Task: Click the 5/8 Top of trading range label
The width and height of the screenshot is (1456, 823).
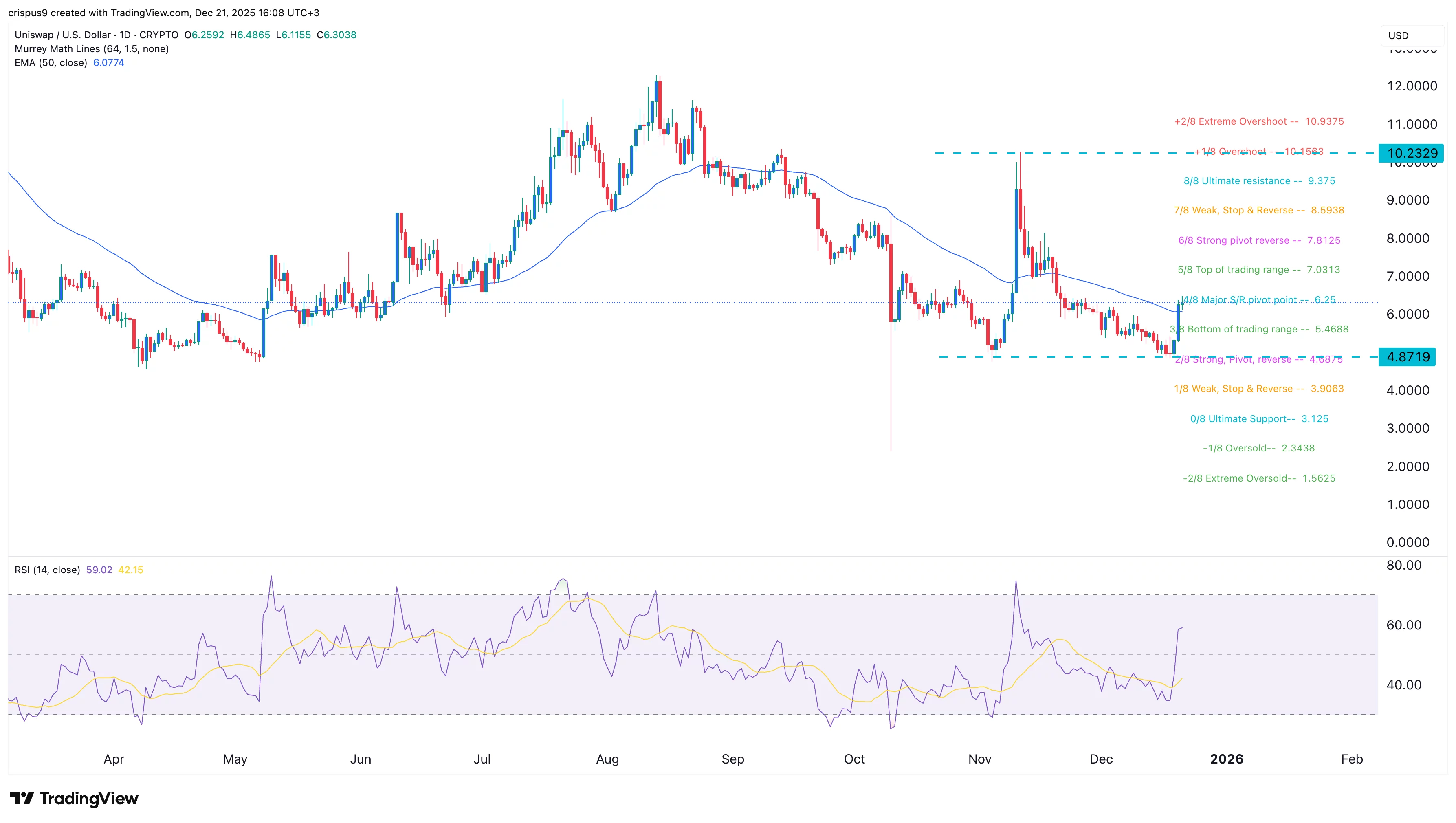Action: [x=1258, y=270]
